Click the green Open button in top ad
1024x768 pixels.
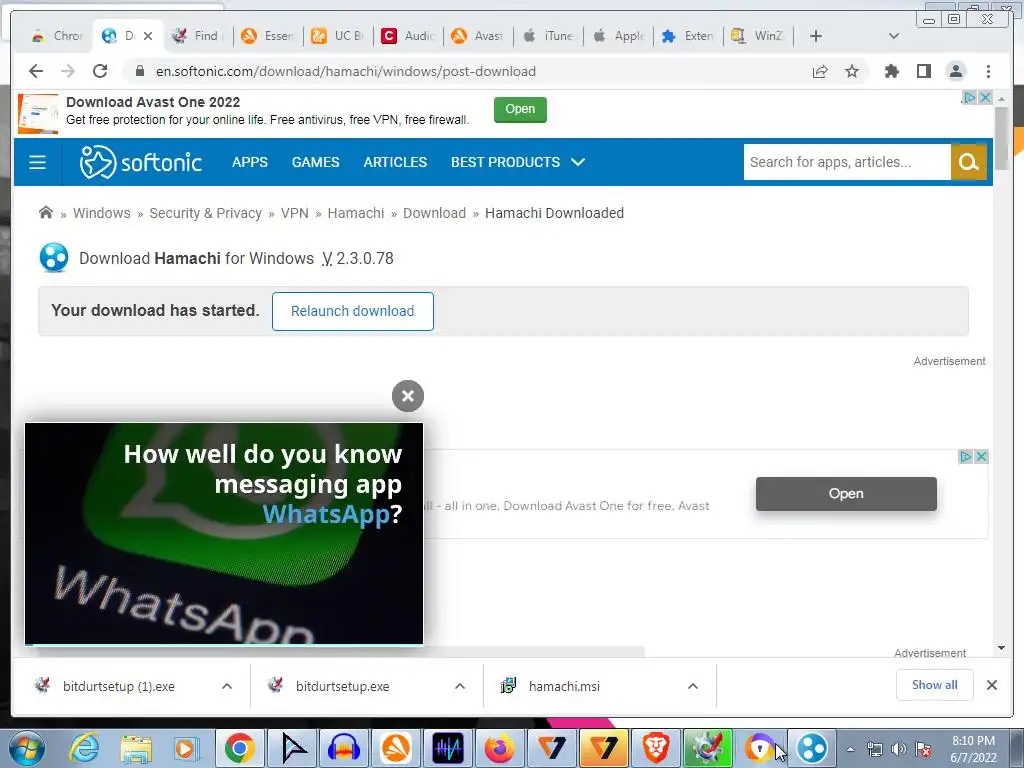(x=520, y=109)
